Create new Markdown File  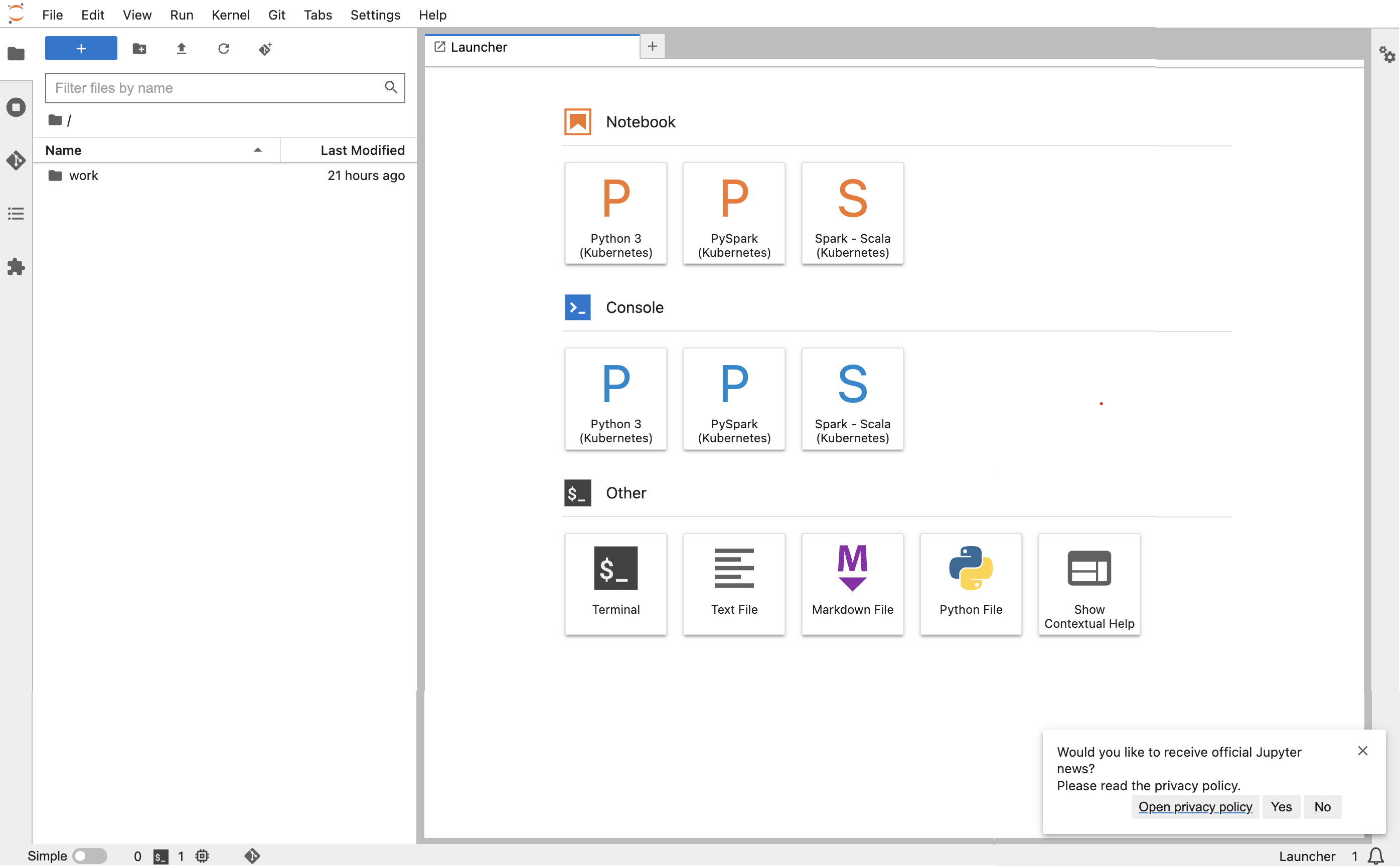(x=852, y=583)
